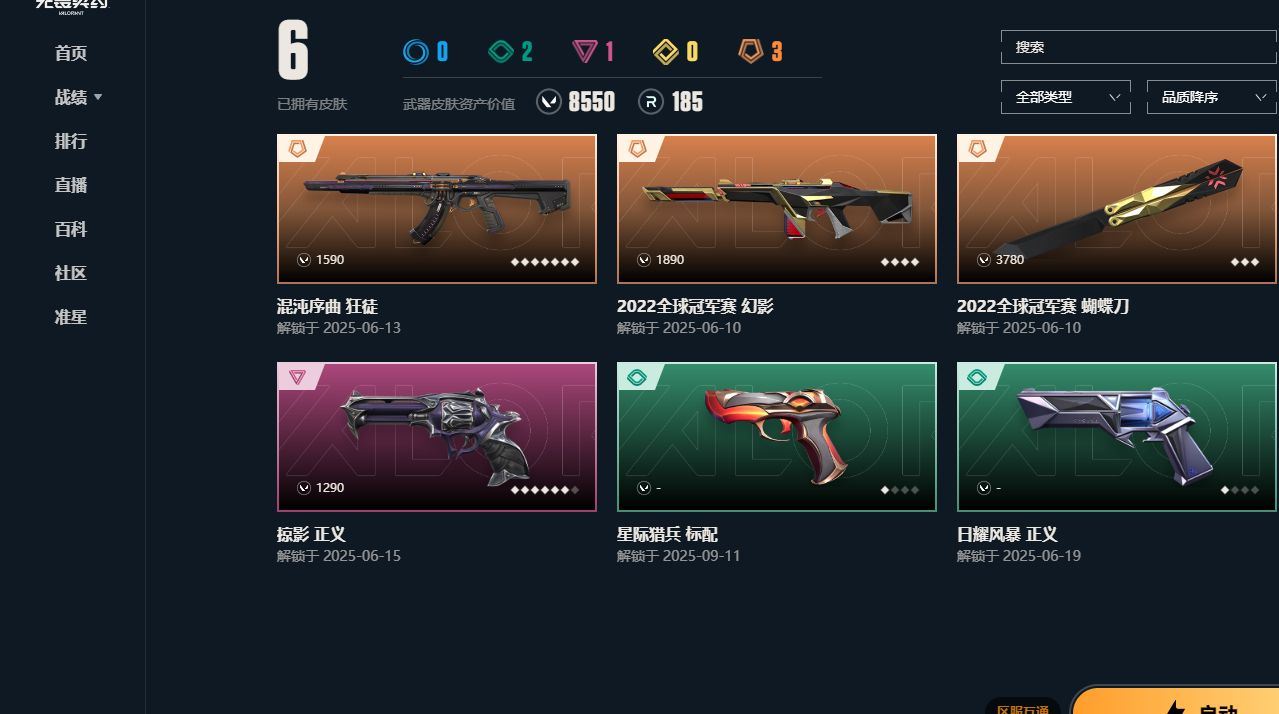Open the 品质降序 sort order dropdown
The width and height of the screenshot is (1279, 714).
[x=1212, y=97]
